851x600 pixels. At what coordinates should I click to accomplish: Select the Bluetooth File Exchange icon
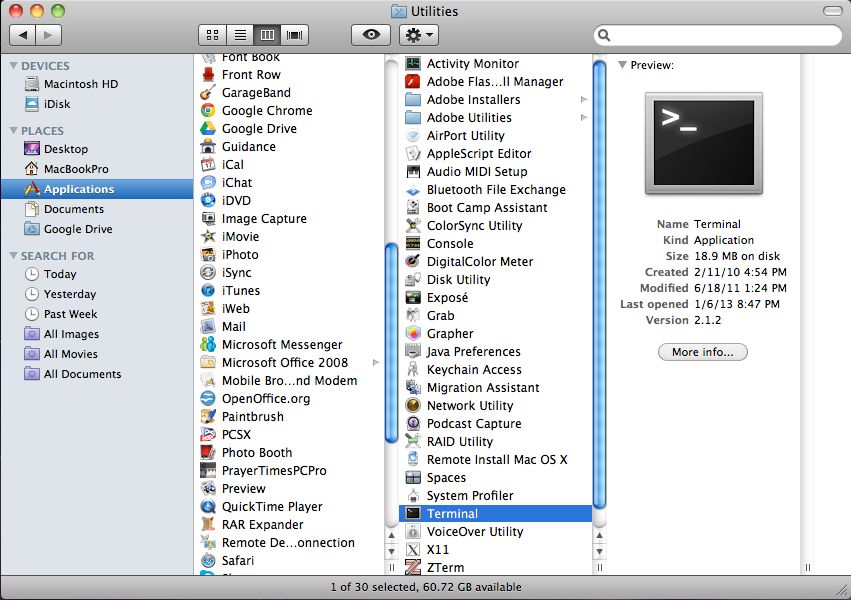point(413,190)
